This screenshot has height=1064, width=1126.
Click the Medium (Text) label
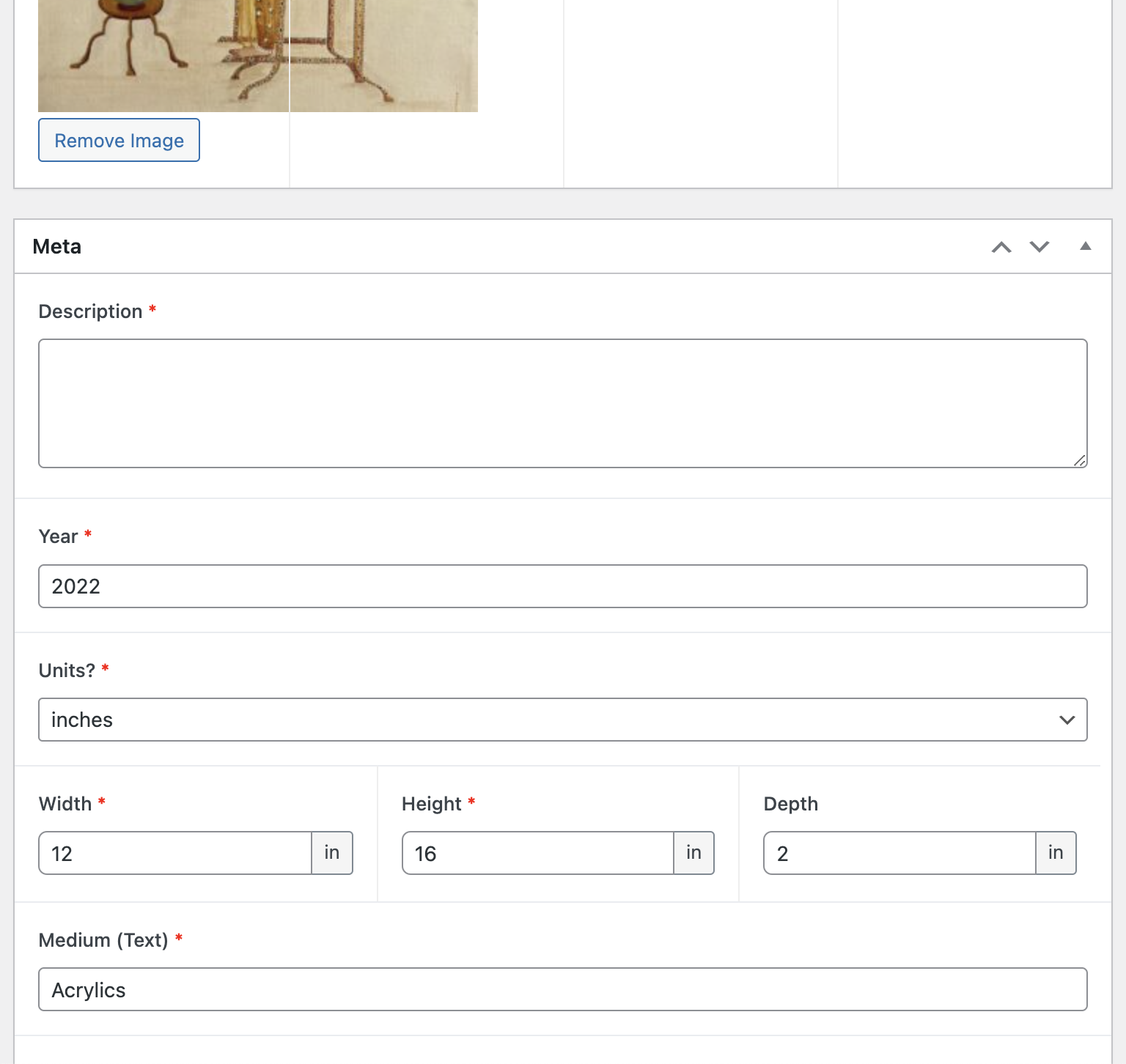pos(103,940)
